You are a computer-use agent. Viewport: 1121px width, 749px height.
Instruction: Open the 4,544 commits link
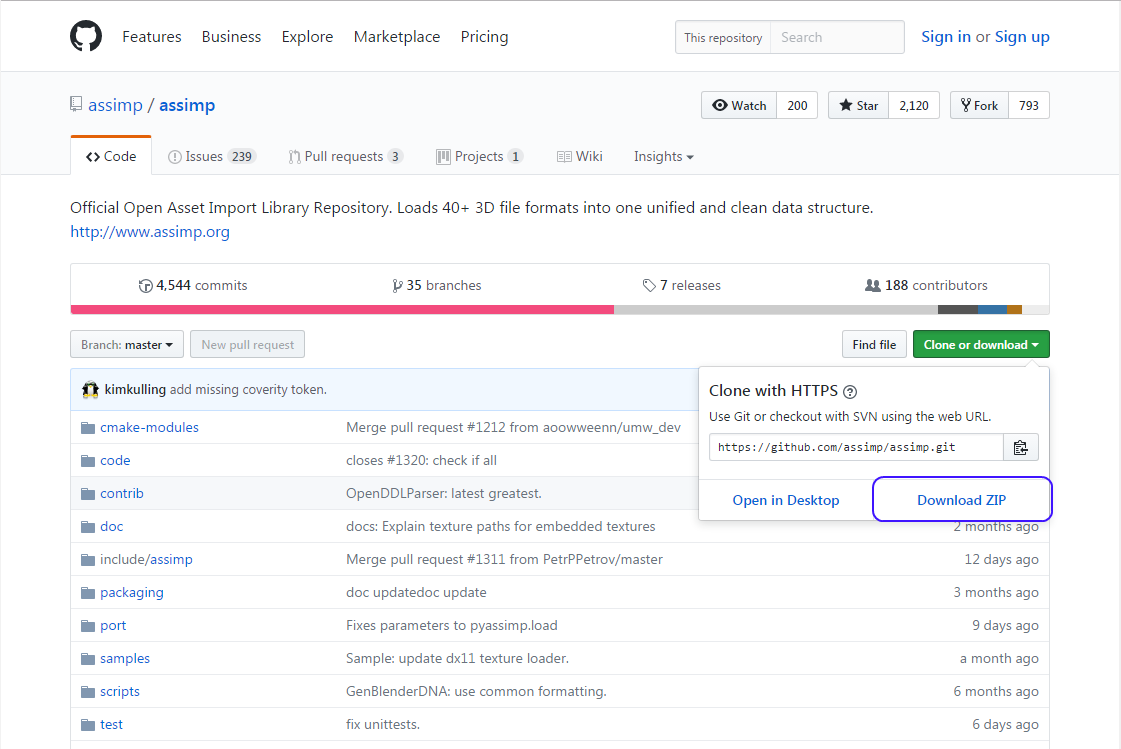(193, 285)
